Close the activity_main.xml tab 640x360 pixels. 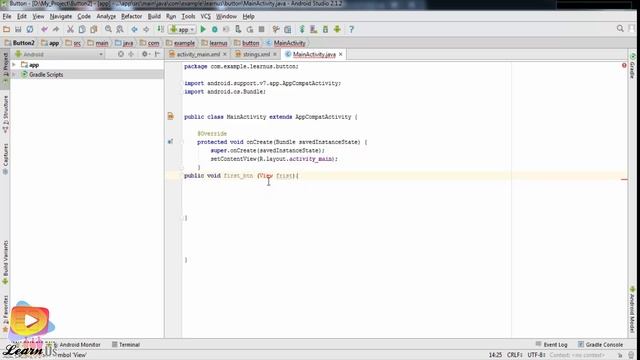[225, 54]
